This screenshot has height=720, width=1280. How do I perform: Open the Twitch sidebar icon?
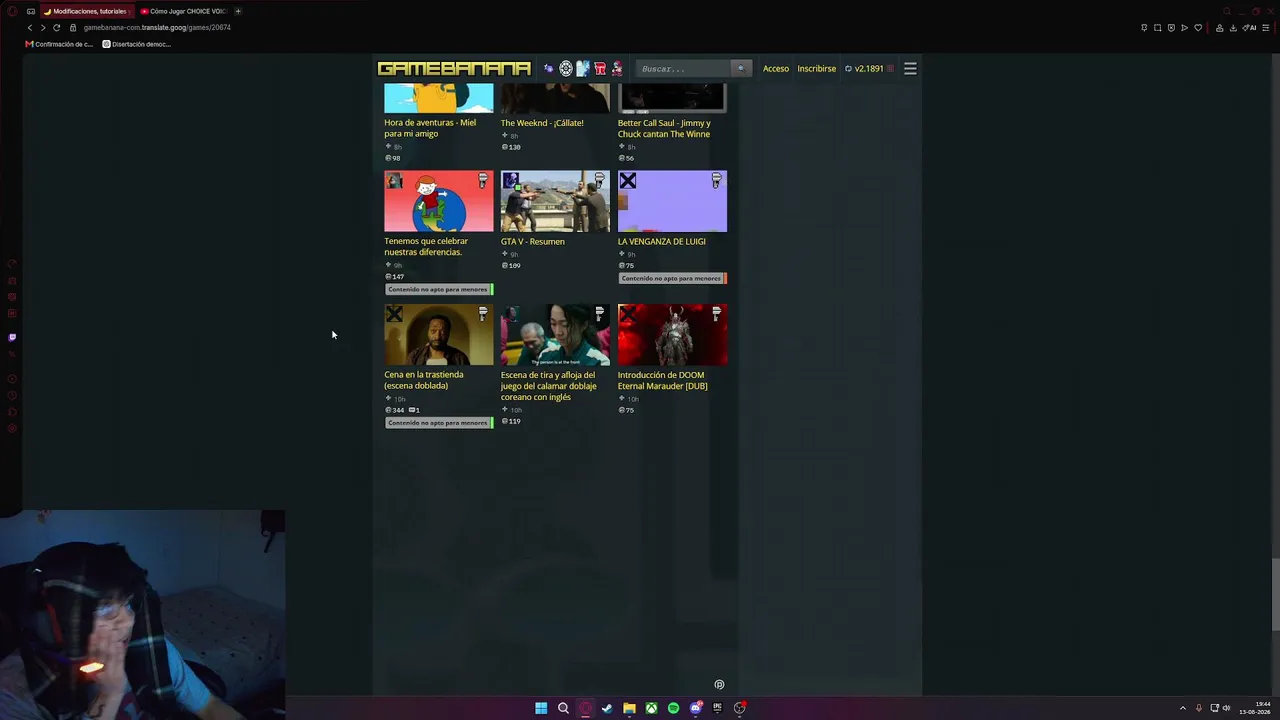[x=12, y=337]
